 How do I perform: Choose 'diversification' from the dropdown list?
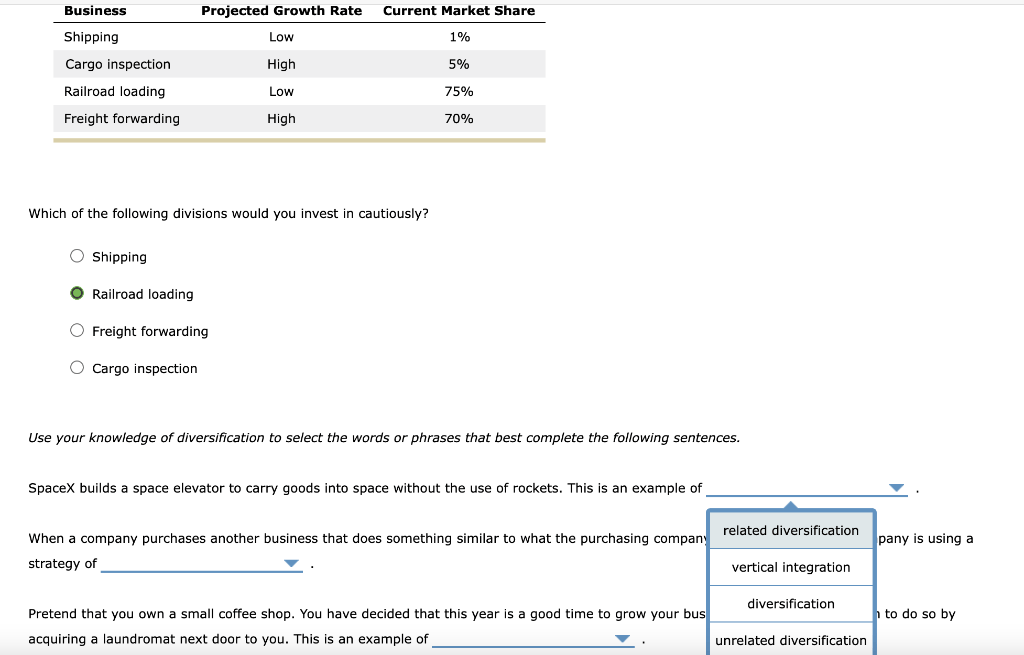tap(791, 603)
